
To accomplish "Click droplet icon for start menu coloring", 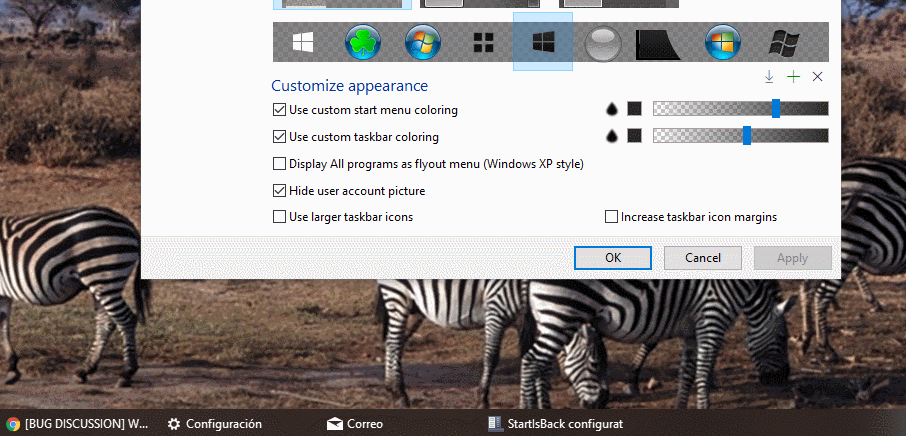I will coord(612,109).
